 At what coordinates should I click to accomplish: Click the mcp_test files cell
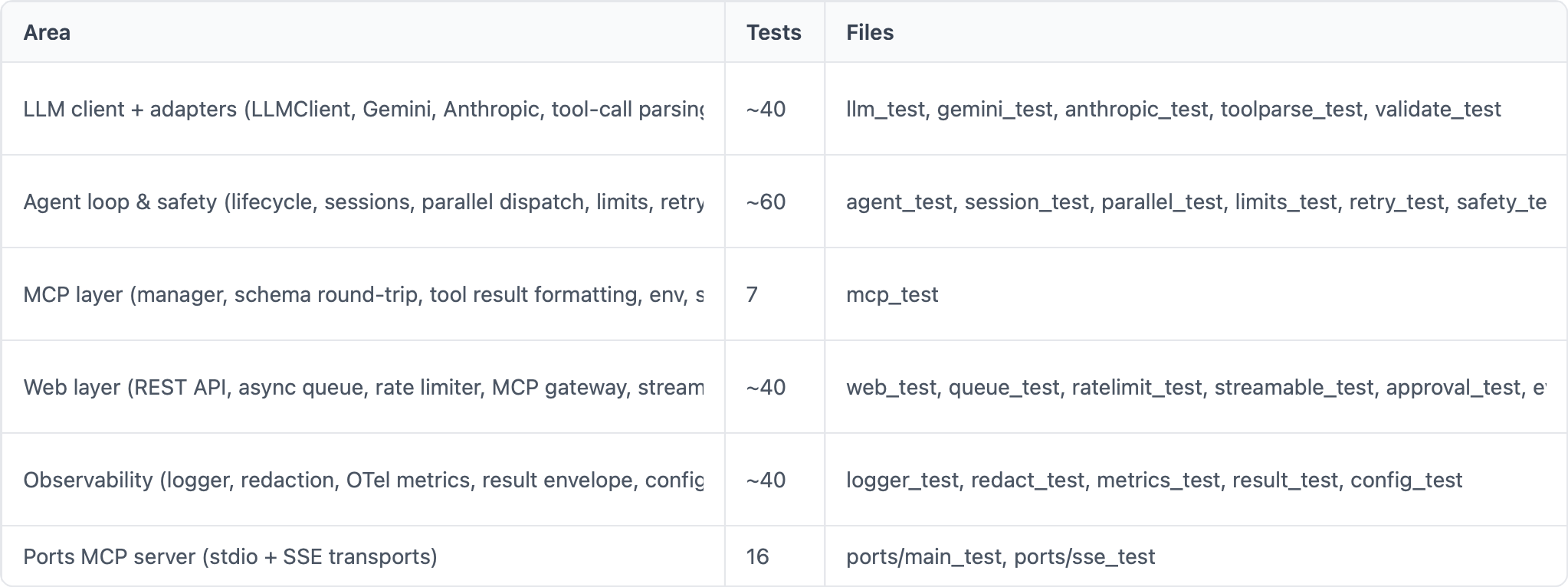1196,294
